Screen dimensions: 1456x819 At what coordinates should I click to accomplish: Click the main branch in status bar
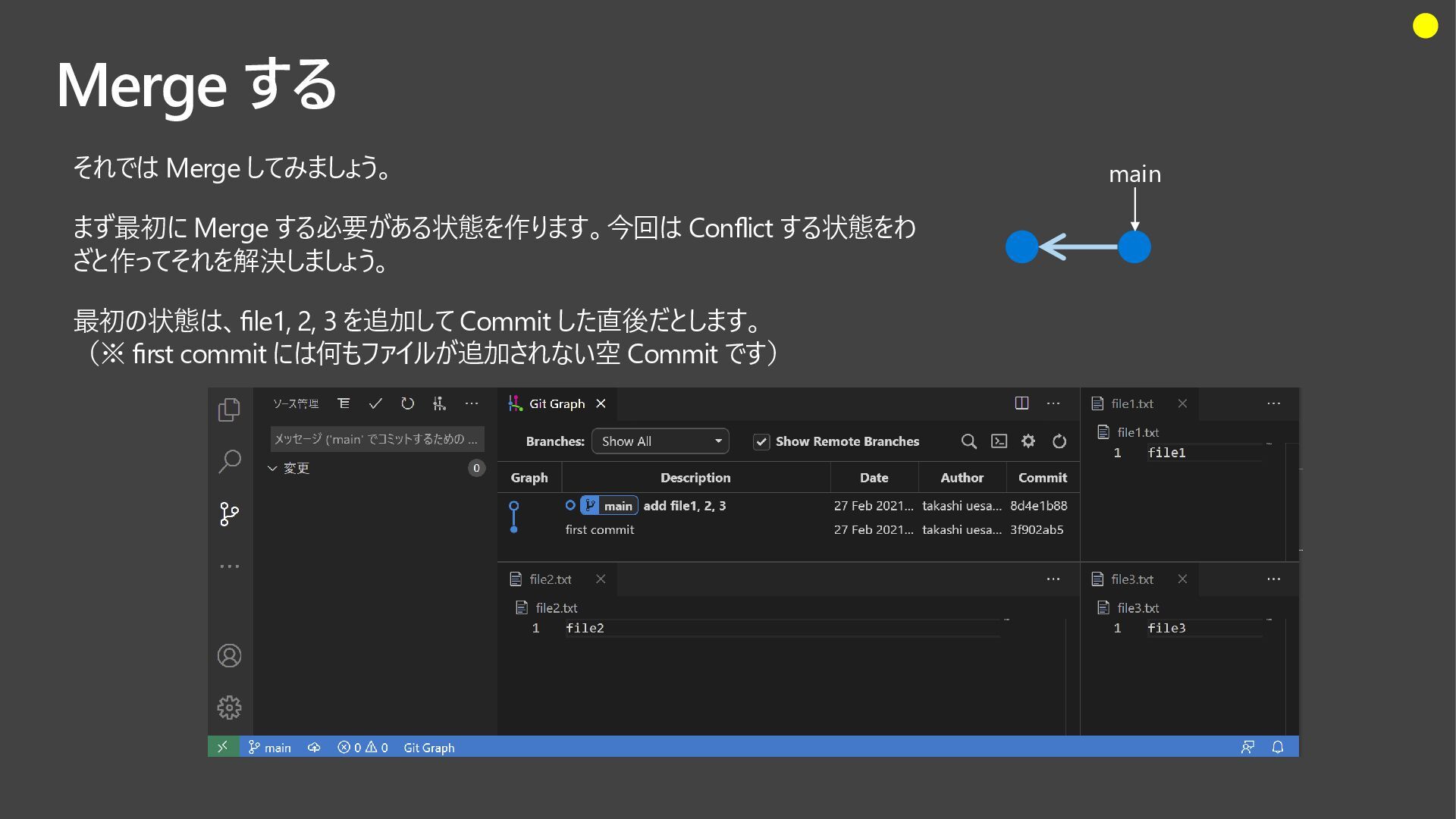point(270,748)
